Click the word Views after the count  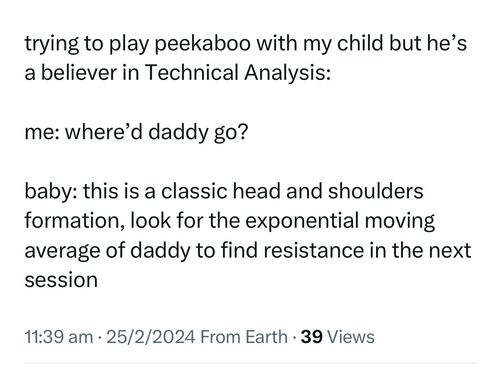click(x=351, y=337)
